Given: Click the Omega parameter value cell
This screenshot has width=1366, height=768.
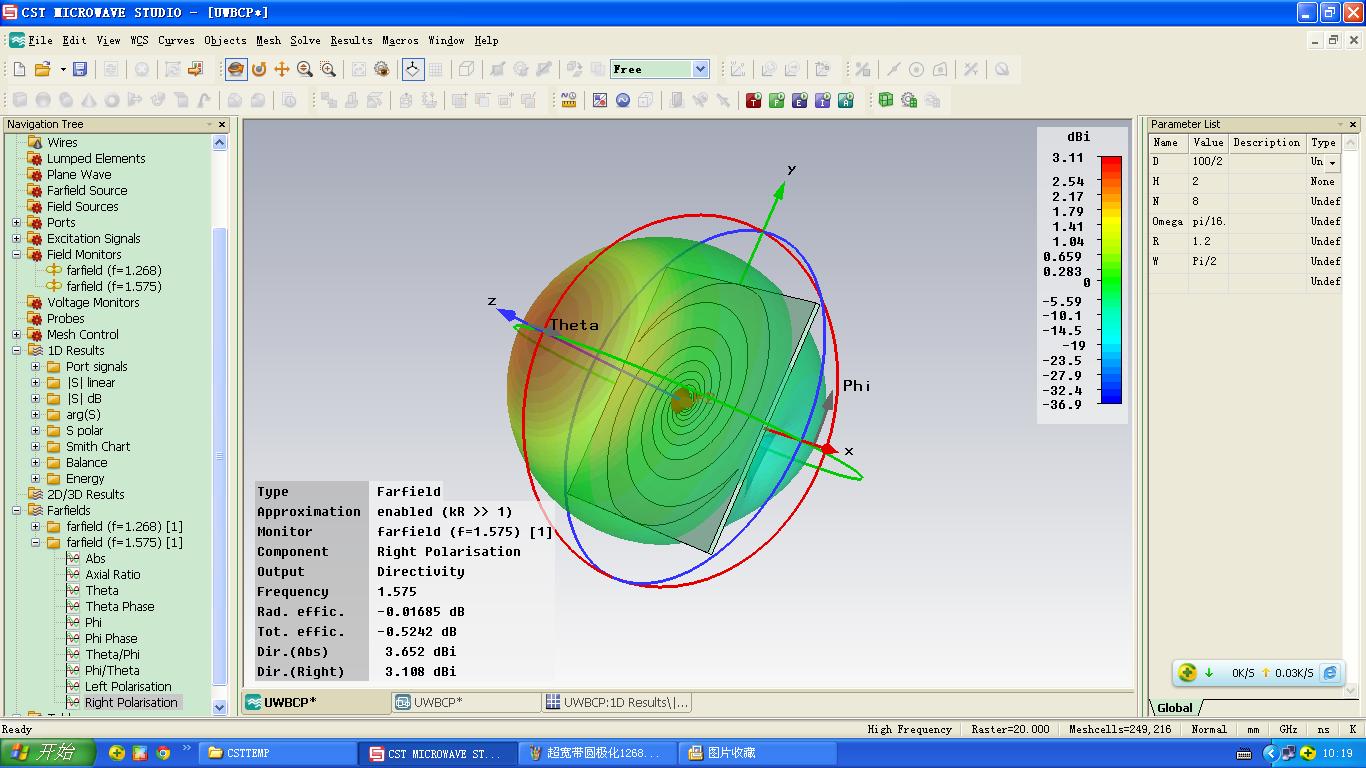Looking at the screenshot, I should coord(1208,221).
